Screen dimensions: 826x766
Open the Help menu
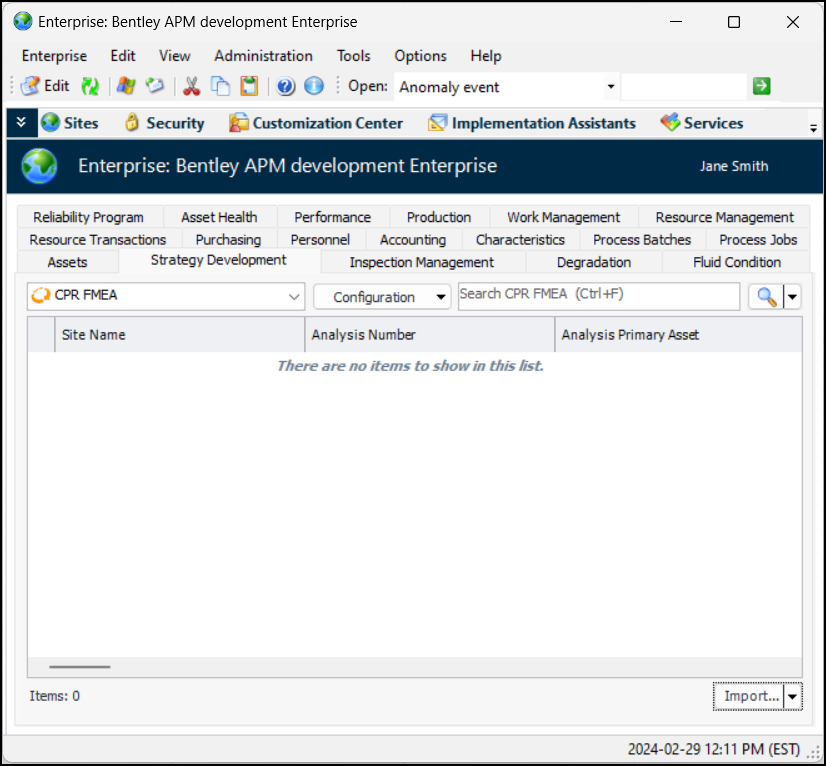pos(486,56)
